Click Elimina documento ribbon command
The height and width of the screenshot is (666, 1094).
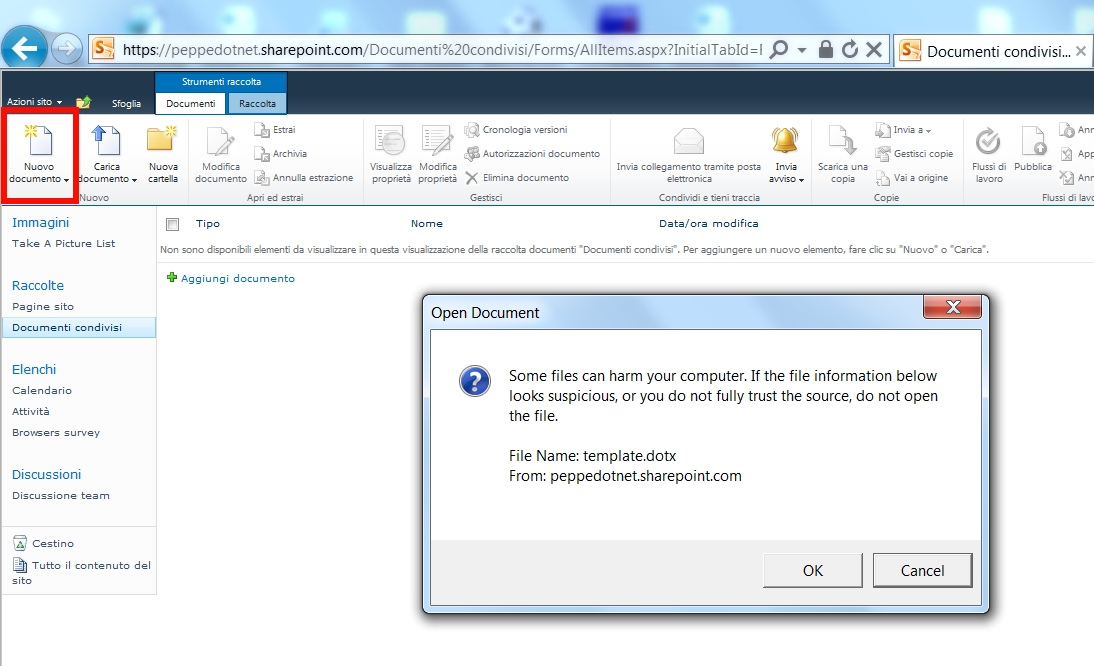517,178
